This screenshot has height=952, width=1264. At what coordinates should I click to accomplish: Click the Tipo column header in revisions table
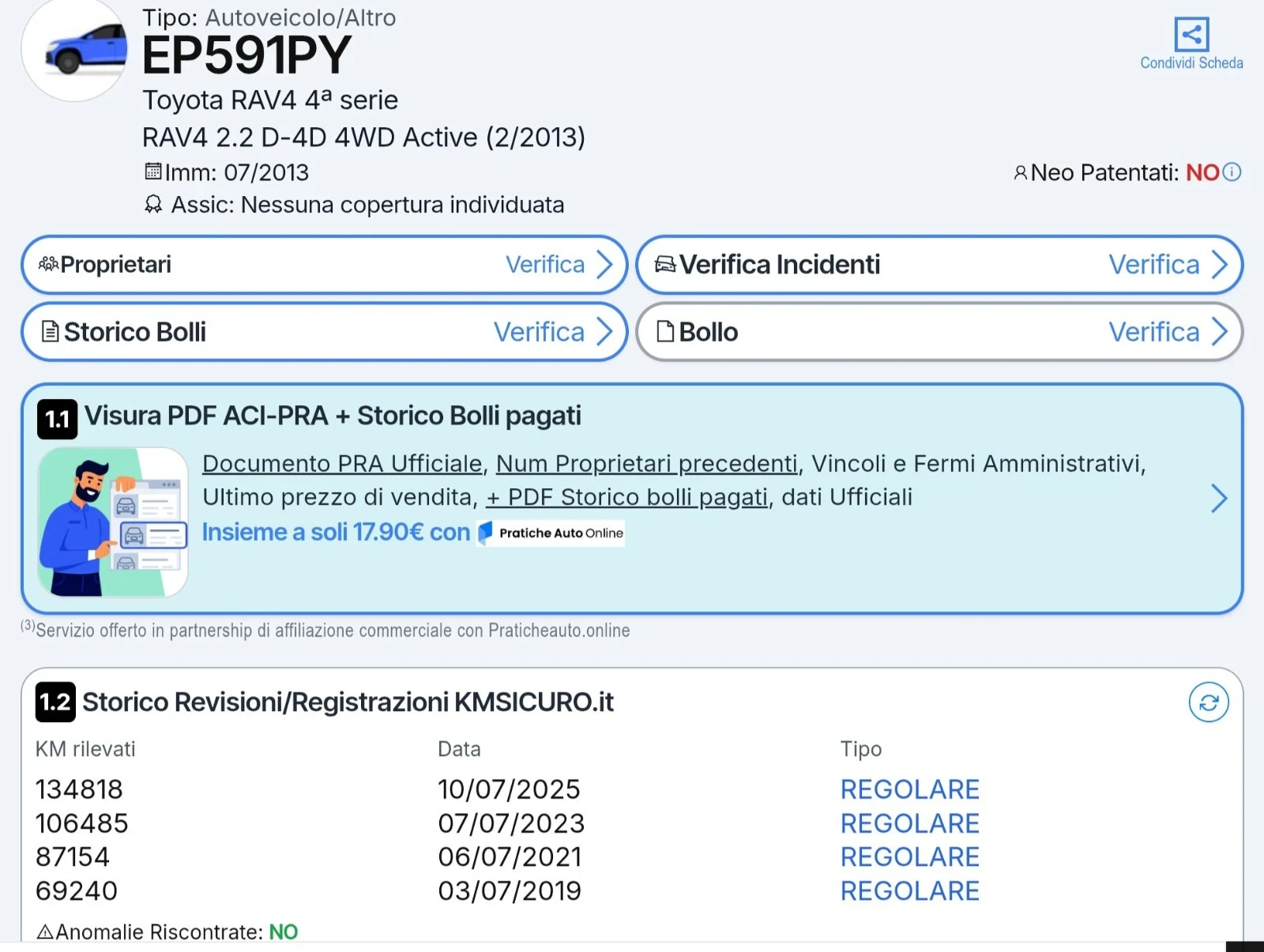861,749
